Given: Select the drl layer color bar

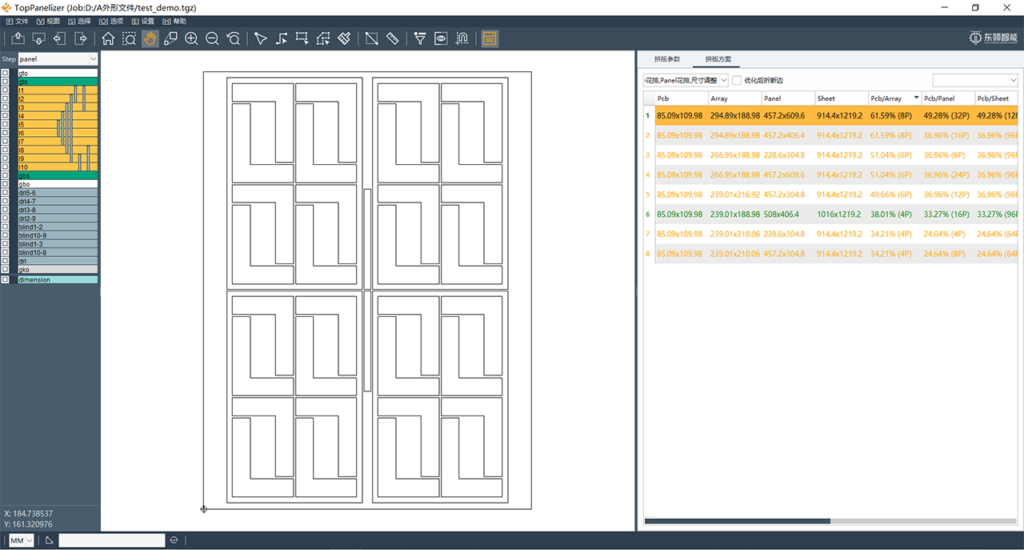Looking at the screenshot, I should 57,261.
